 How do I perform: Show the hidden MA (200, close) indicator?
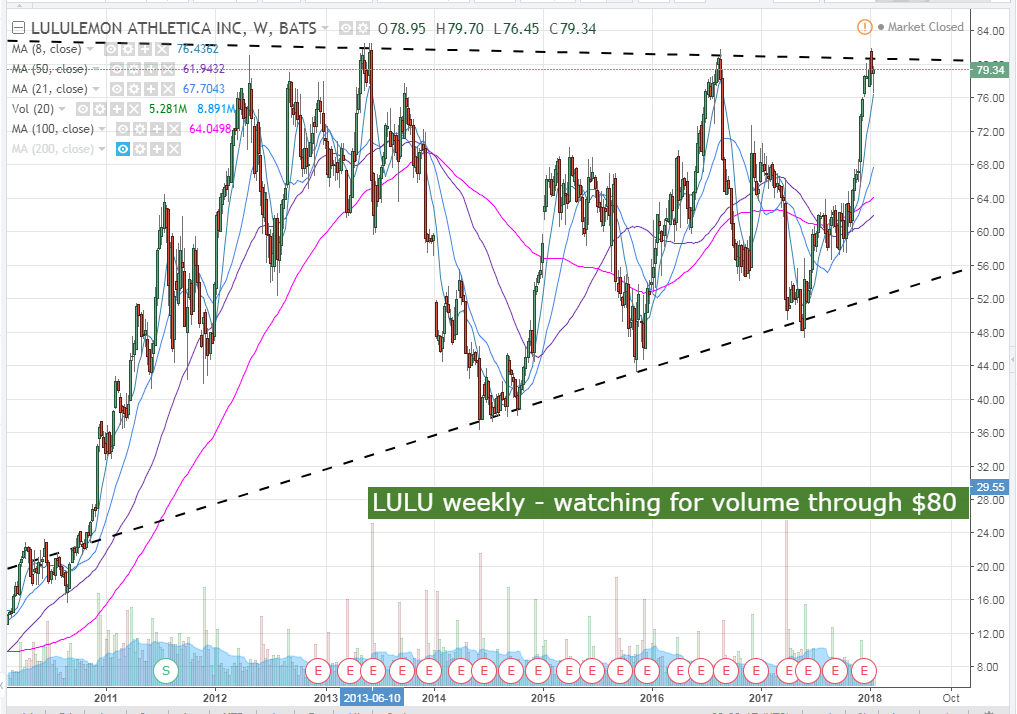click(123, 149)
